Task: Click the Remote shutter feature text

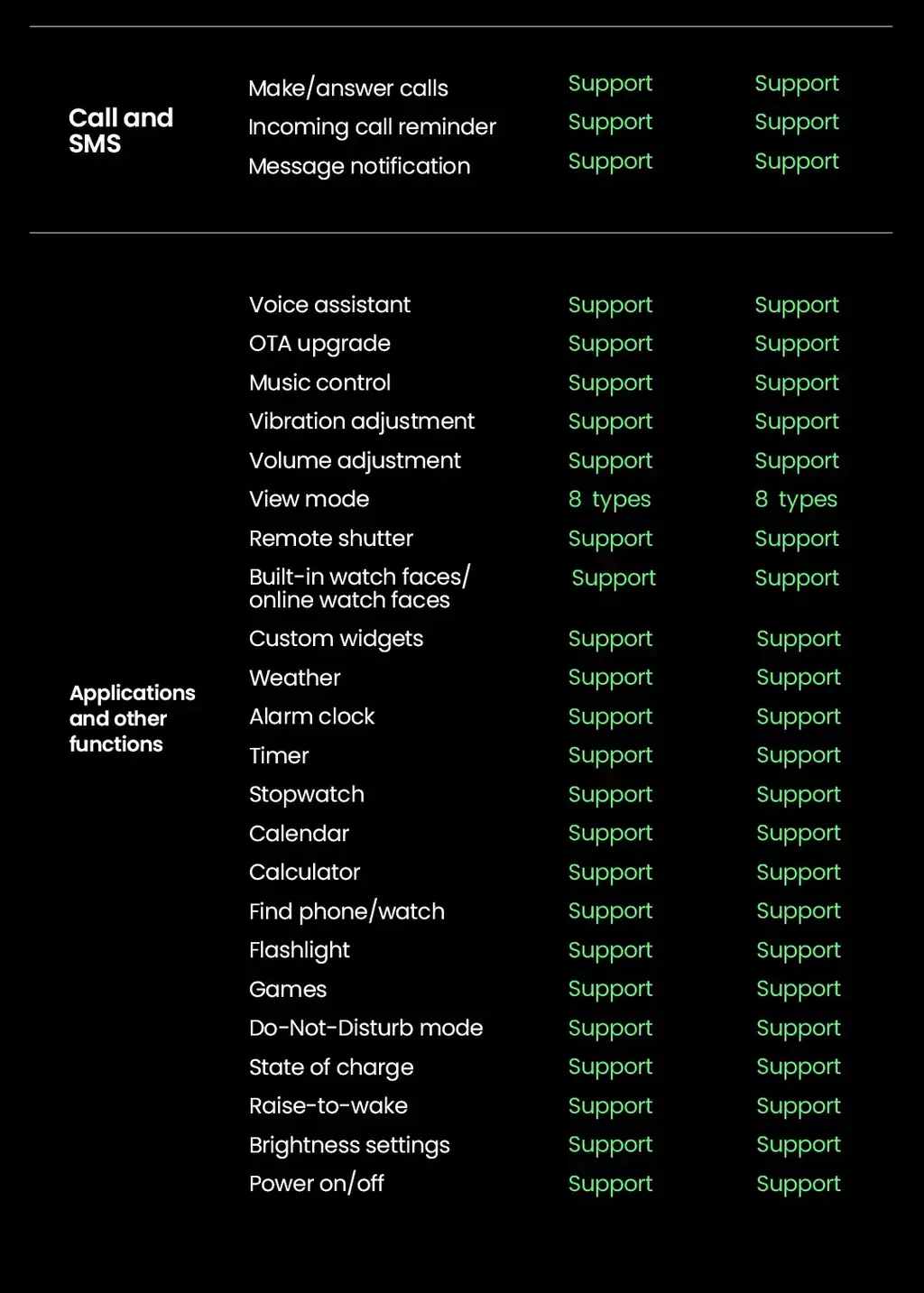Action: click(x=331, y=539)
